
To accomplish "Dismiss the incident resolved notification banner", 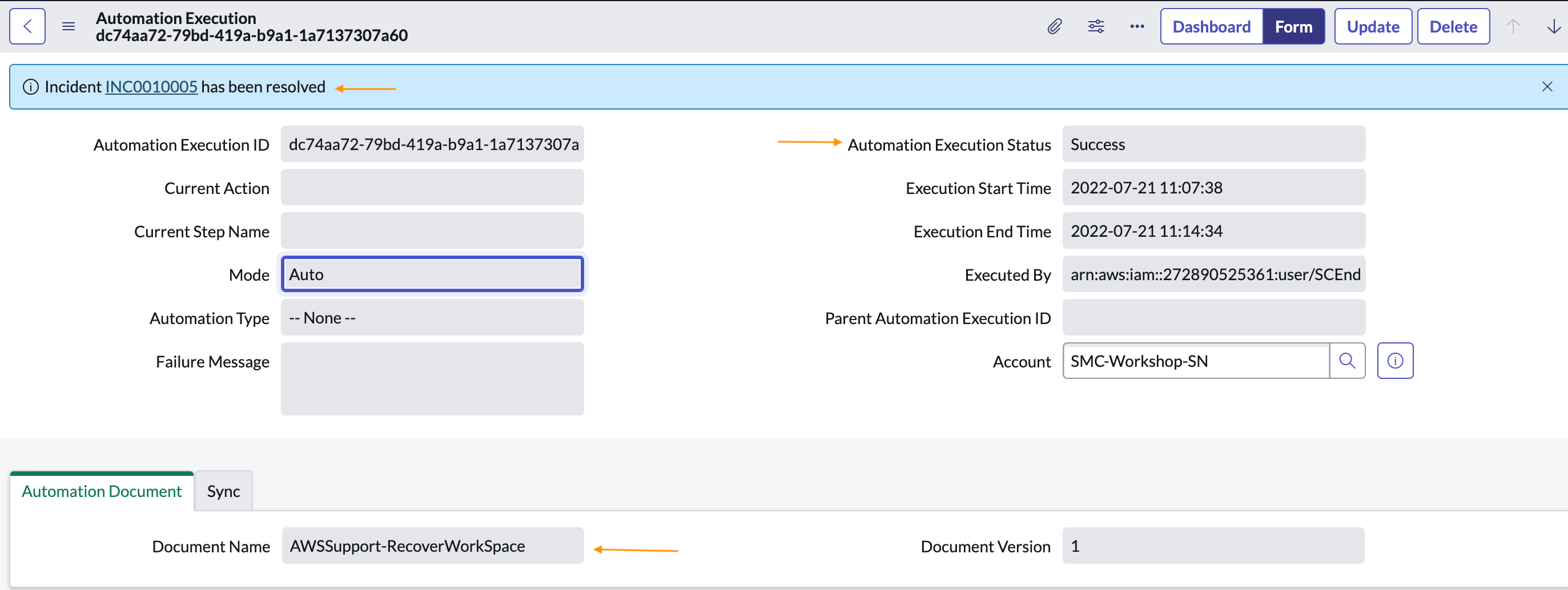I will click(1547, 86).
